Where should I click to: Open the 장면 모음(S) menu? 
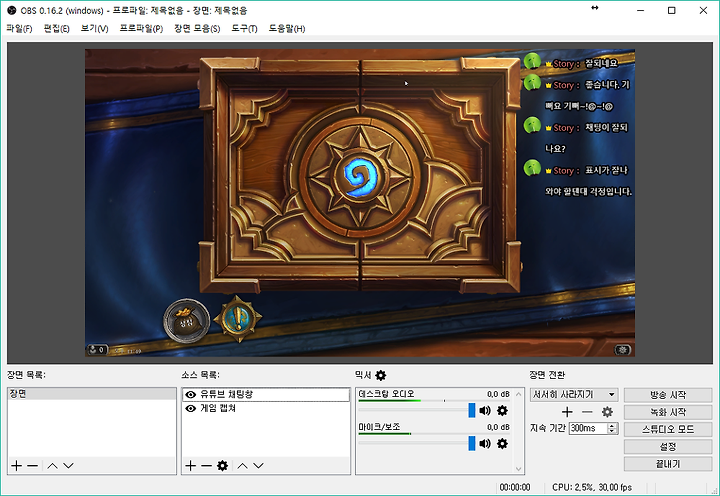pyautogui.click(x=197, y=28)
